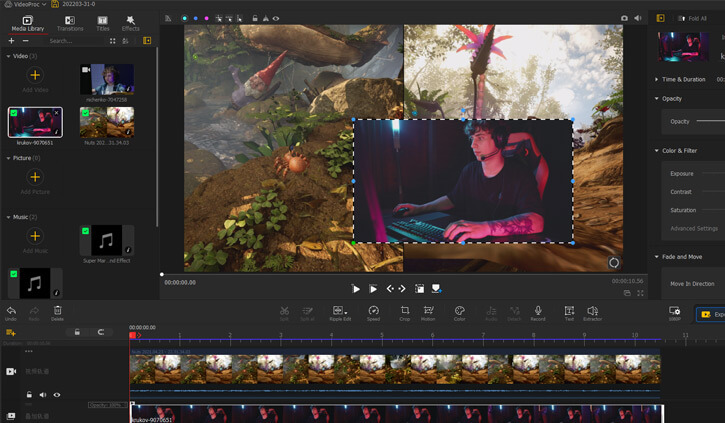This screenshot has width=725, height=423.
Task: Toggle the lock on the video track
Action: (29, 395)
